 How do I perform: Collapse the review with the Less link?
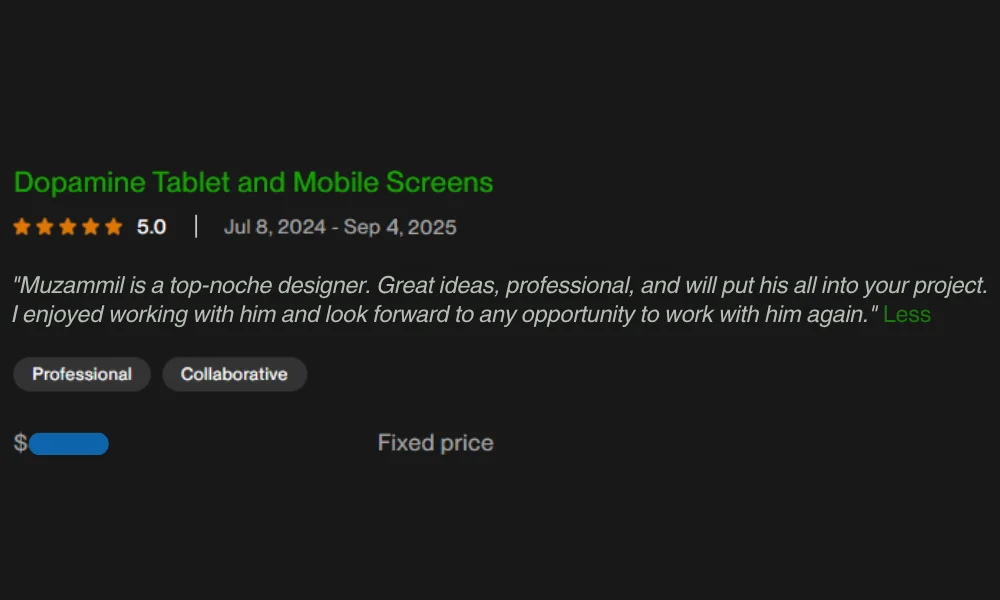tap(907, 314)
